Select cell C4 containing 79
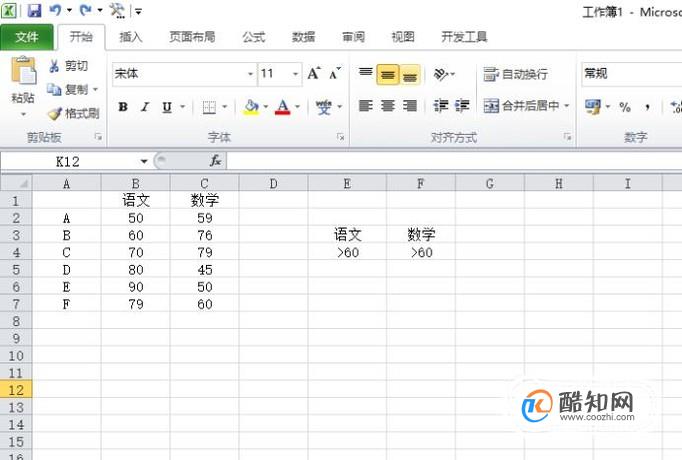The image size is (682, 460). click(x=204, y=252)
